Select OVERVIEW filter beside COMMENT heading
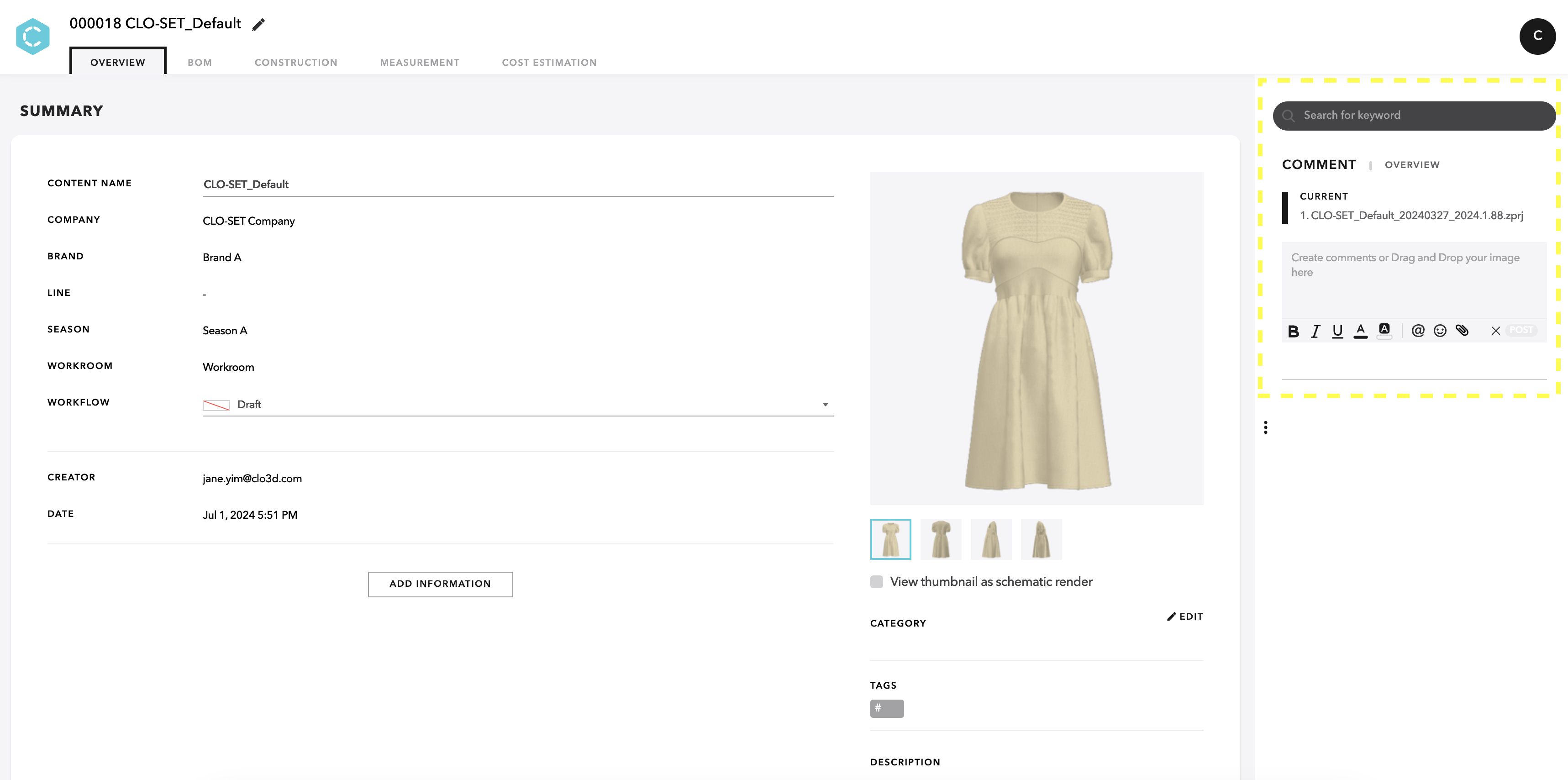The width and height of the screenshot is (1568, 780). click(1411, 165)
